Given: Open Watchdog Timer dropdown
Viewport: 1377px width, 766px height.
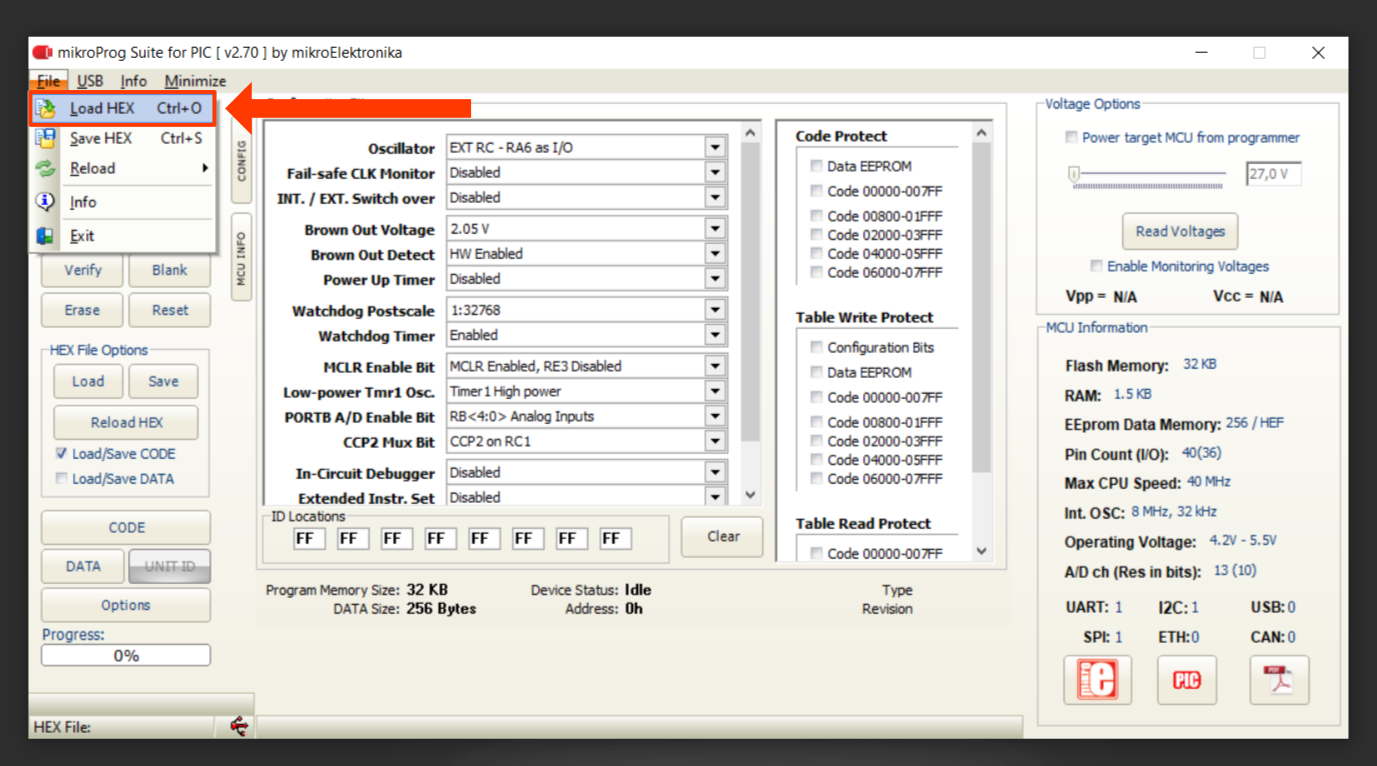Looking at the screenshot, I should click(715, 335).
